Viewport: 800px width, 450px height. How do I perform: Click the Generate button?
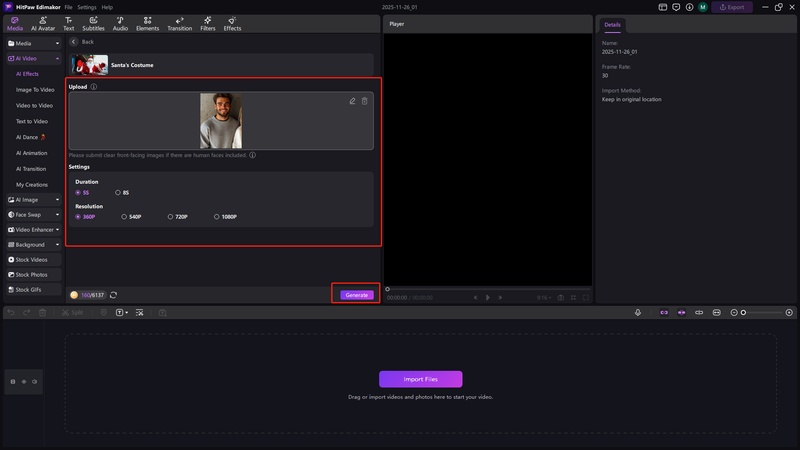[x=357, y=295]
